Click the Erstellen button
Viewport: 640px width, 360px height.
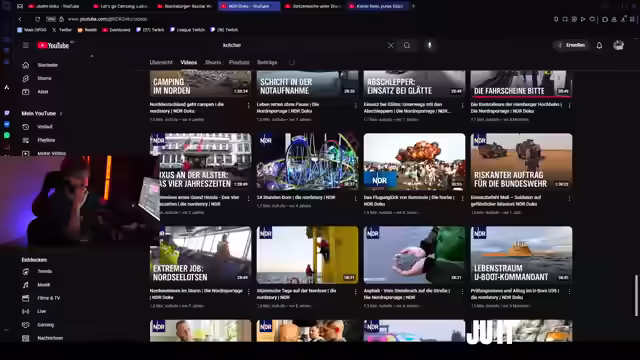(571, 45)
